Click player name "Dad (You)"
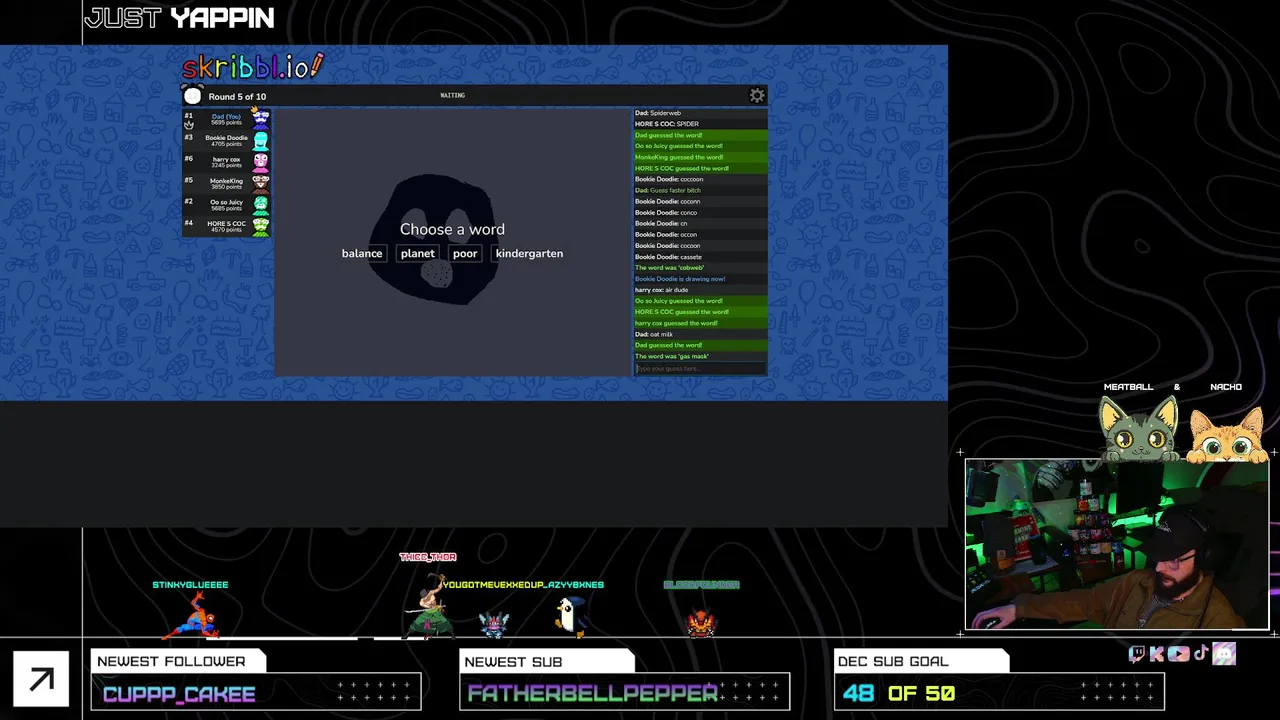The height and width of the screenshot is (720, 1280). point(226,116)
